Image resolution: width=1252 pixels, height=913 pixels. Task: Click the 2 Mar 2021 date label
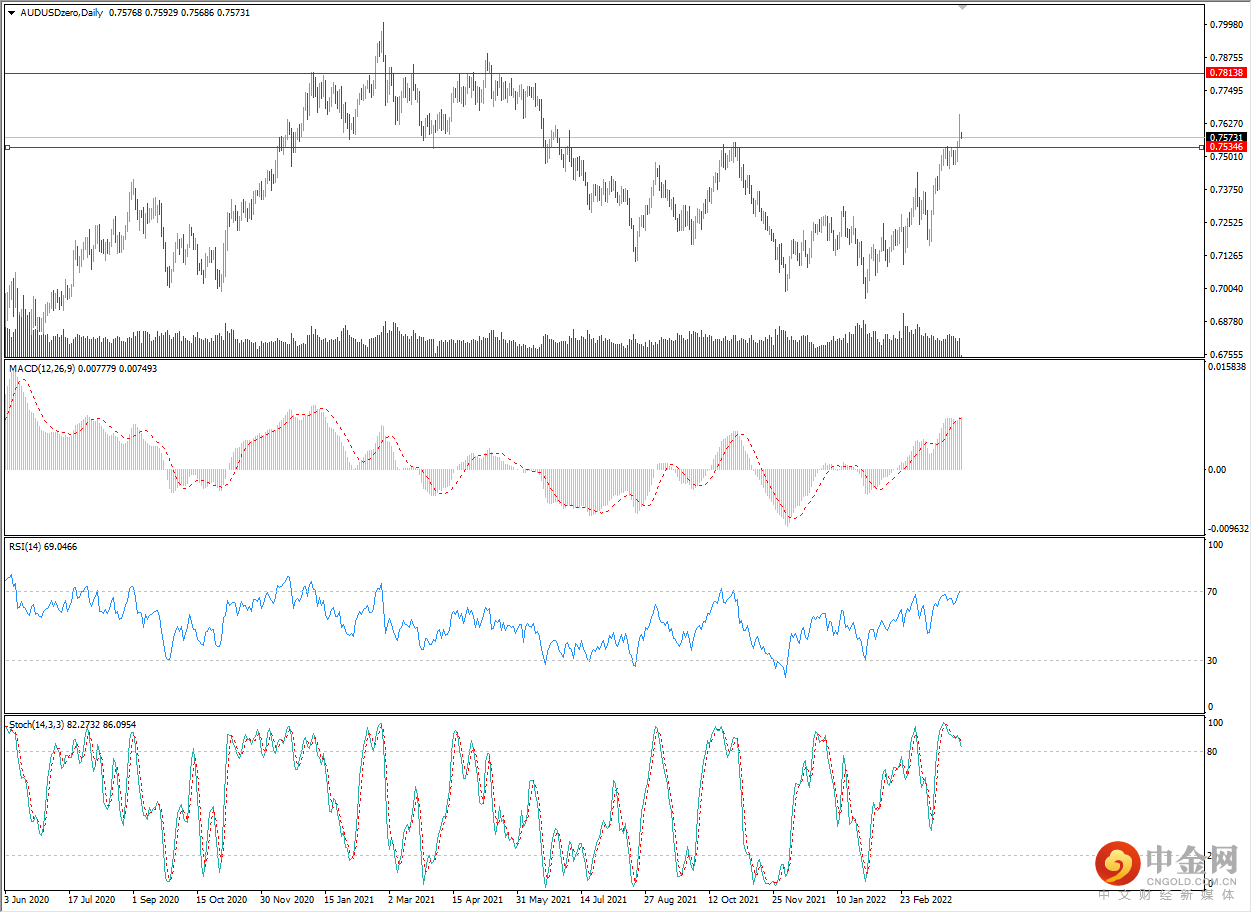click(x=412, y=900)
